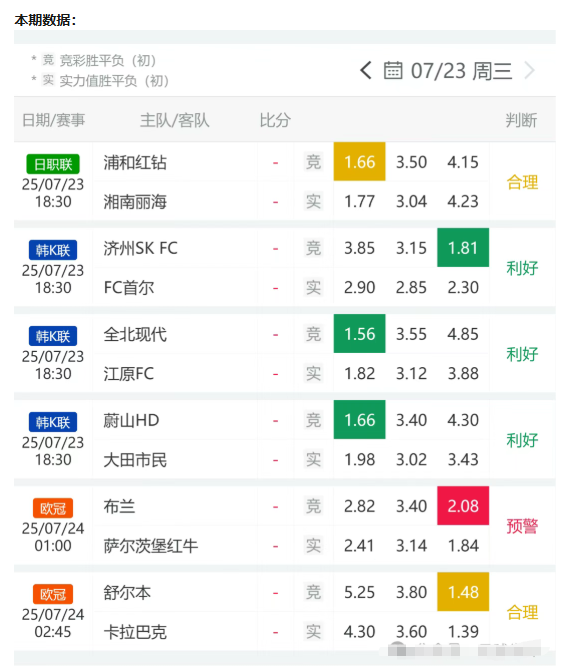
Task: Open the calendar date picker icon
Action: pyautogui.click(x=393, y=71)
